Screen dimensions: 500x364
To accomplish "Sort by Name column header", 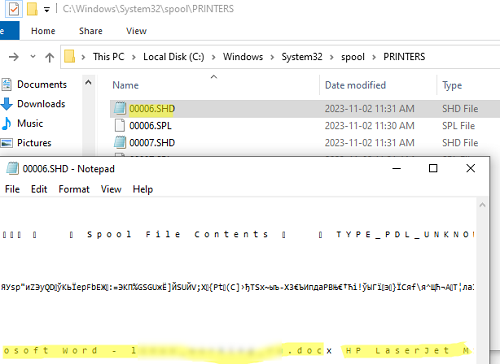I will (125, 85).
